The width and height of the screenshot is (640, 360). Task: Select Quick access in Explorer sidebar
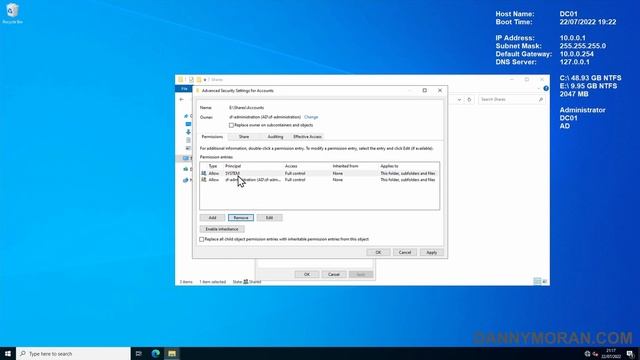point(187,116)
